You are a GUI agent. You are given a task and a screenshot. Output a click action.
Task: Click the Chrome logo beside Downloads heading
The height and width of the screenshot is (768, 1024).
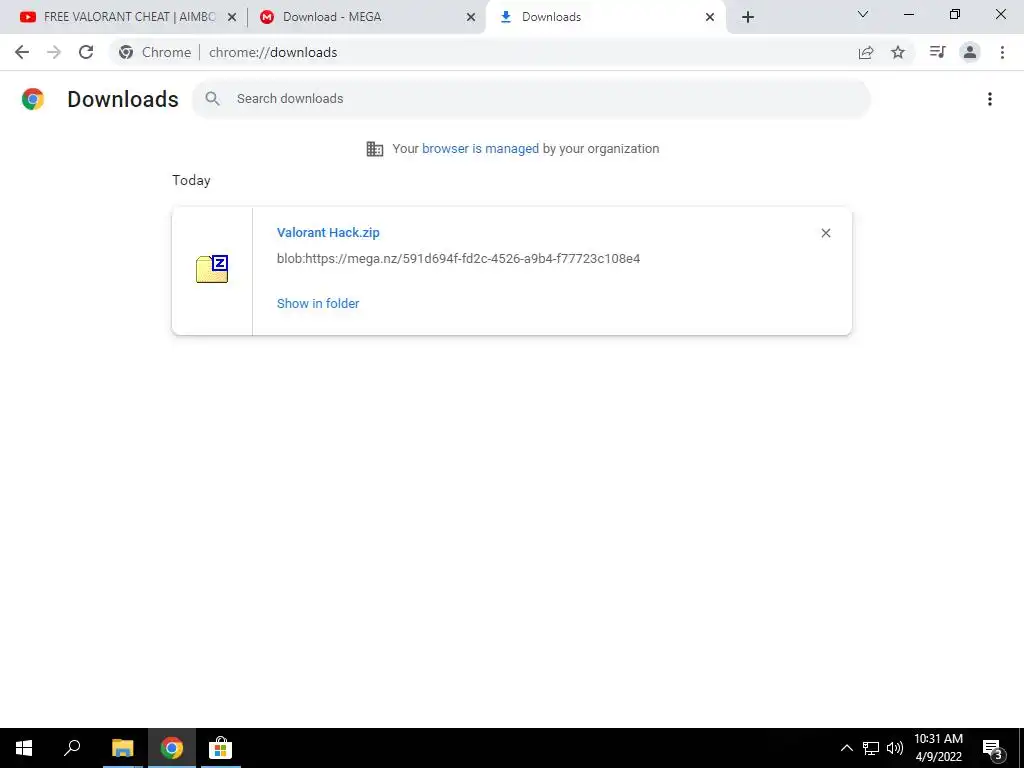point(33,99)
